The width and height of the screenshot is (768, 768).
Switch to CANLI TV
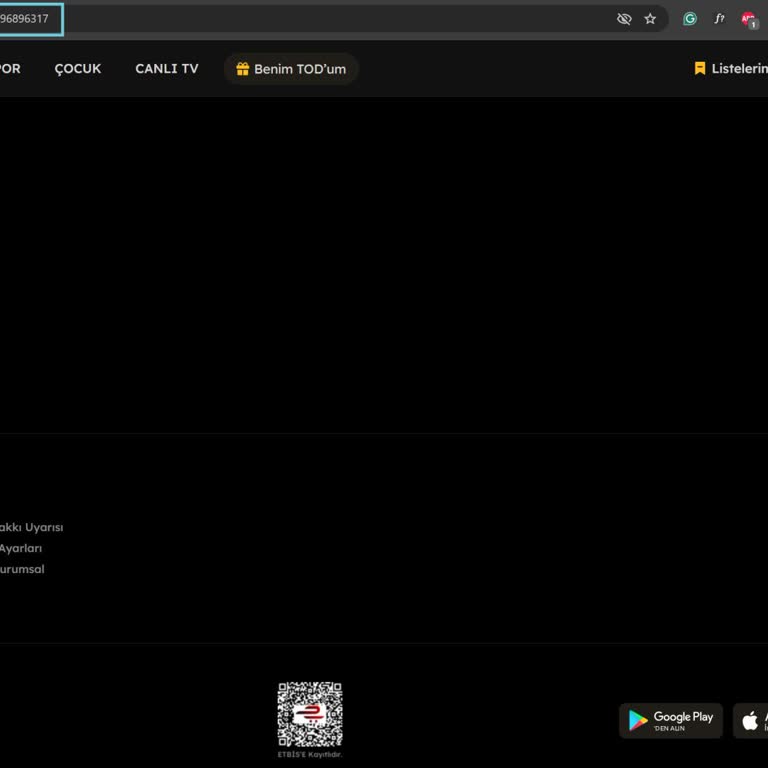pyautogui.click(x=166, y=69)
